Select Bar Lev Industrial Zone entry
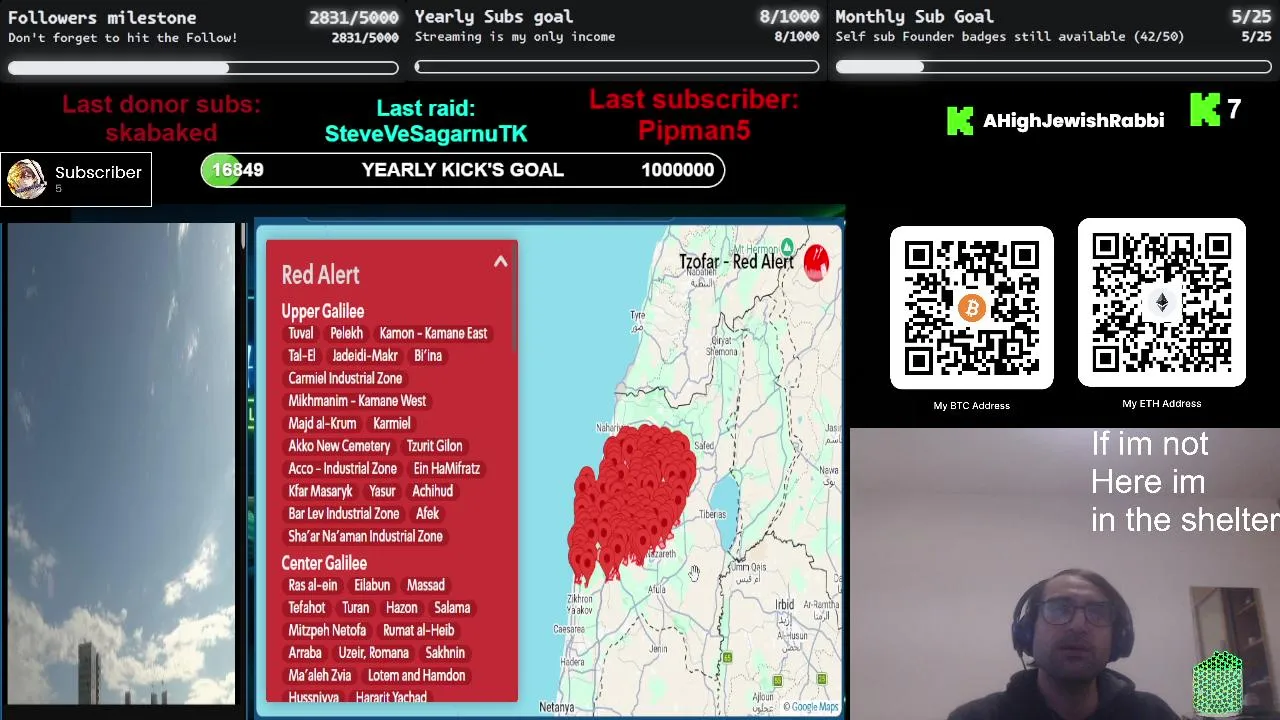Image resolution: width=1280 pixels, height=720 pixels. point(343,513)
